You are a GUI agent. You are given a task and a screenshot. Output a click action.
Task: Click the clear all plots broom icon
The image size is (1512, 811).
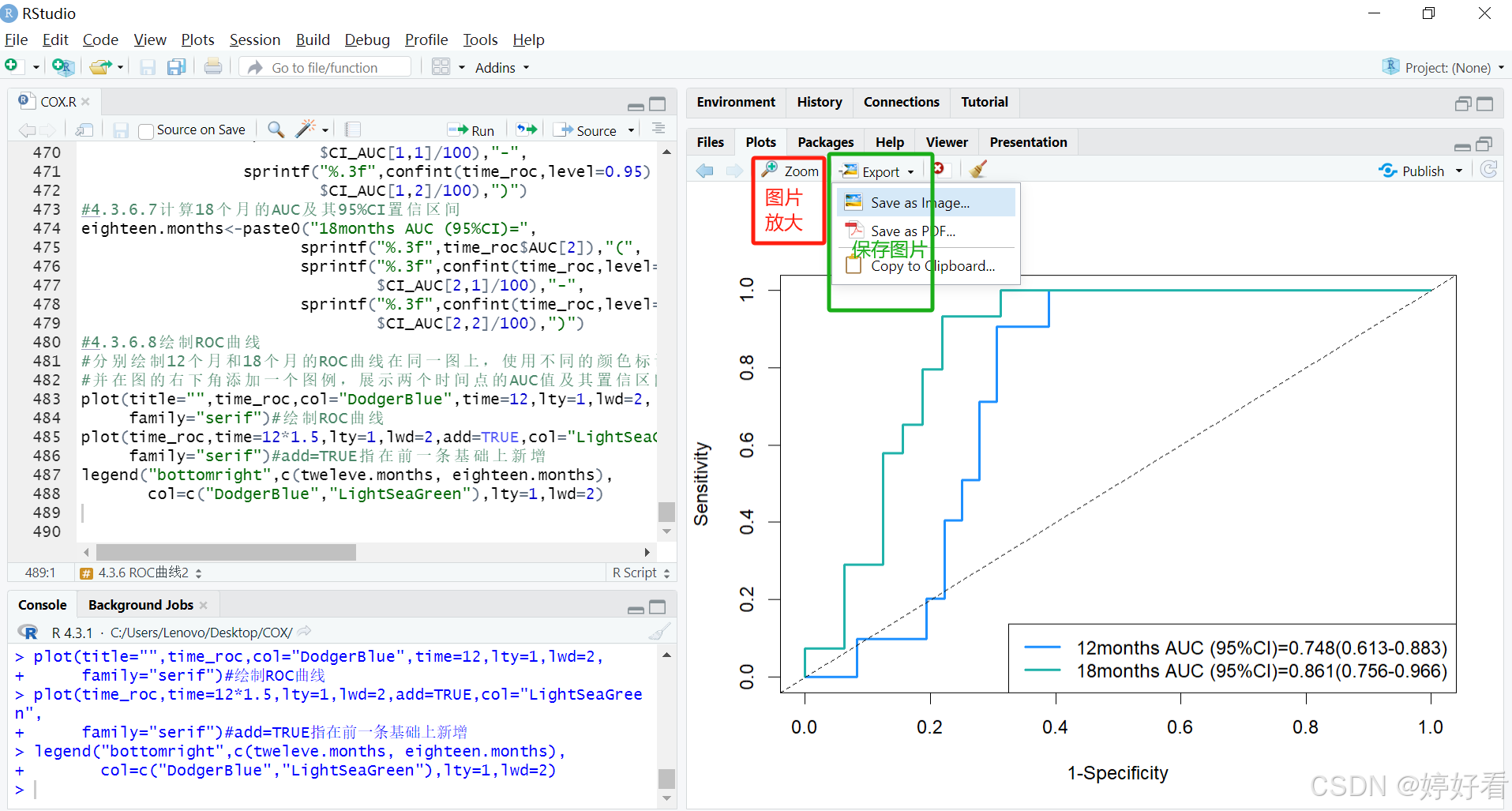tap(978, 170)
